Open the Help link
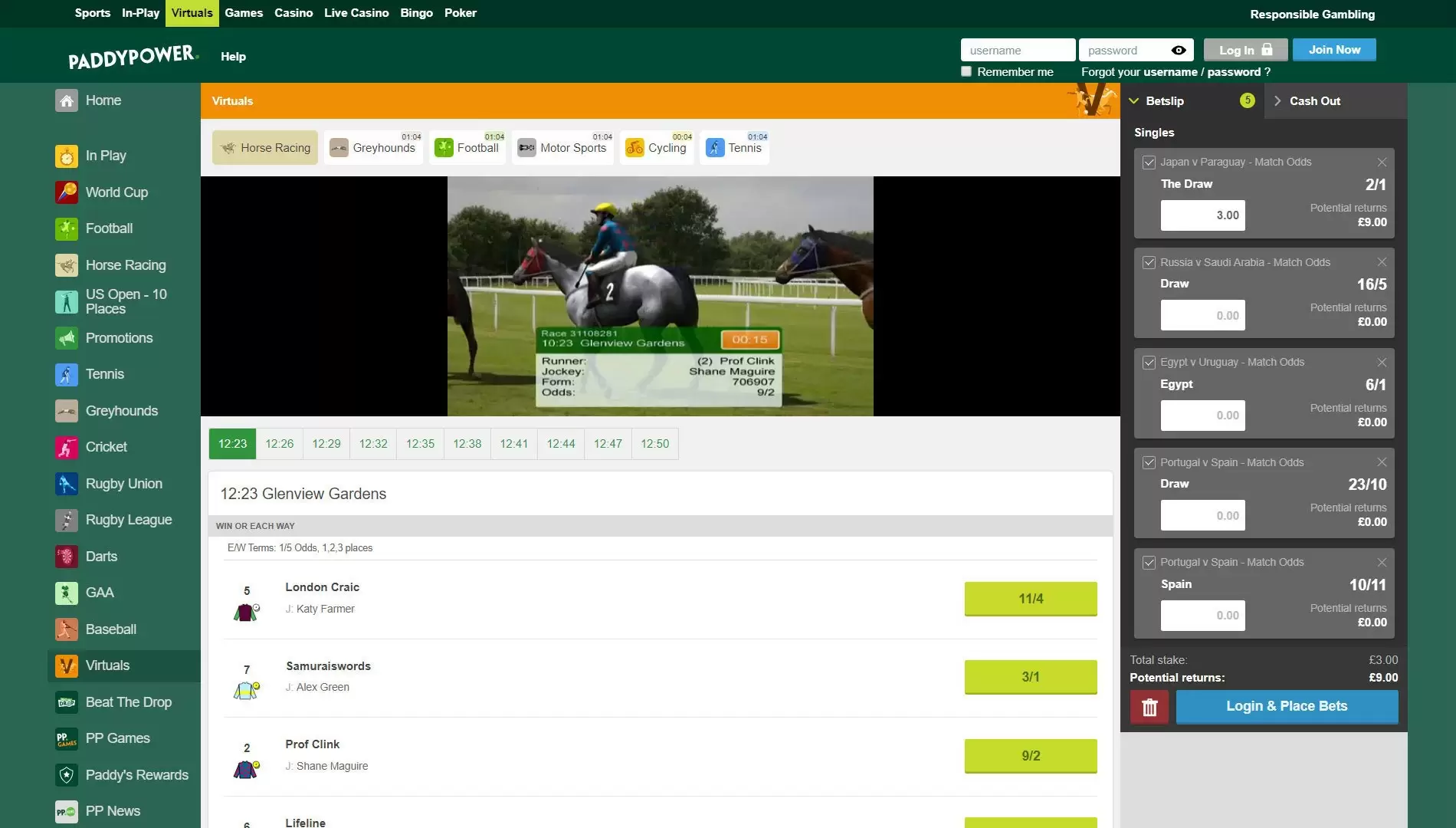 coord(233,56)
